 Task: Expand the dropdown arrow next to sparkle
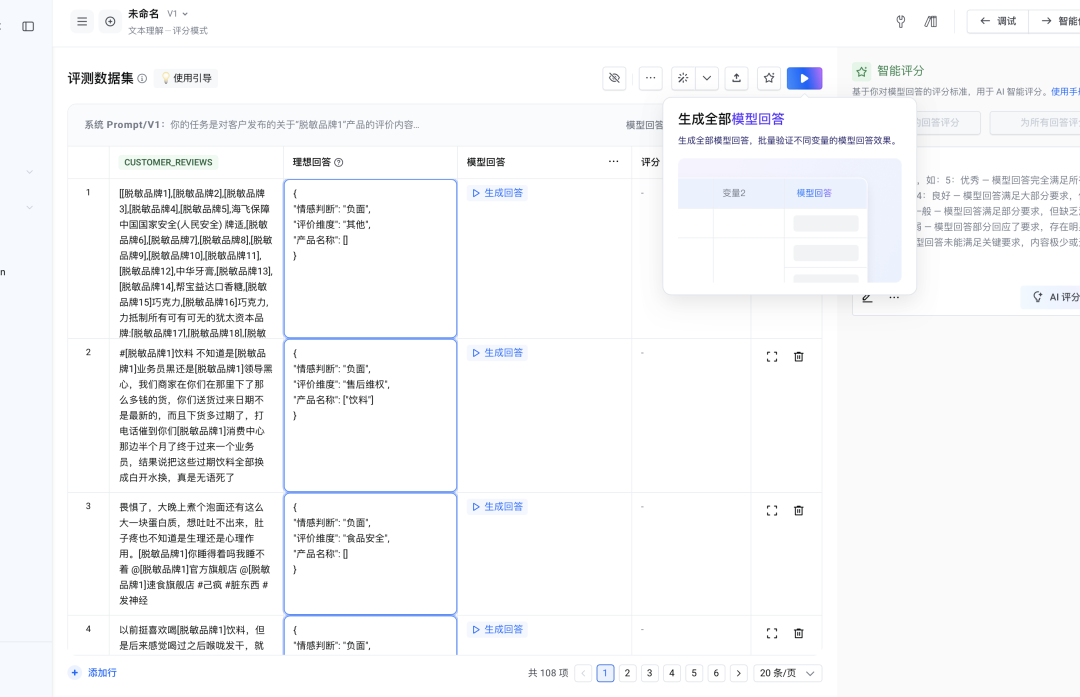pos(707,79)
